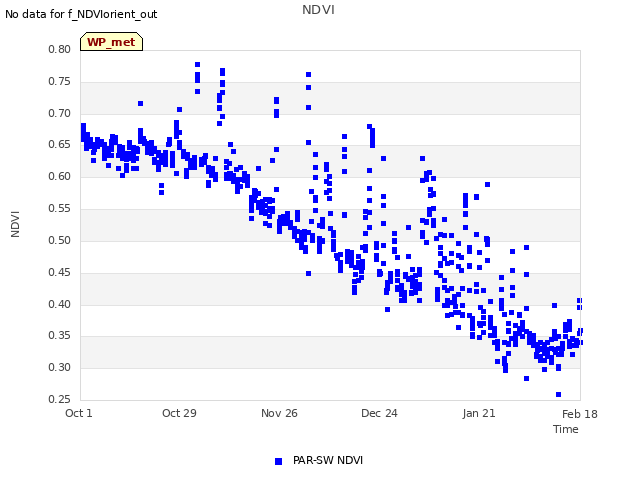The image size is (640, 480).
Task: Click the 0.40 y-axis value
Action: coord(60,304)
